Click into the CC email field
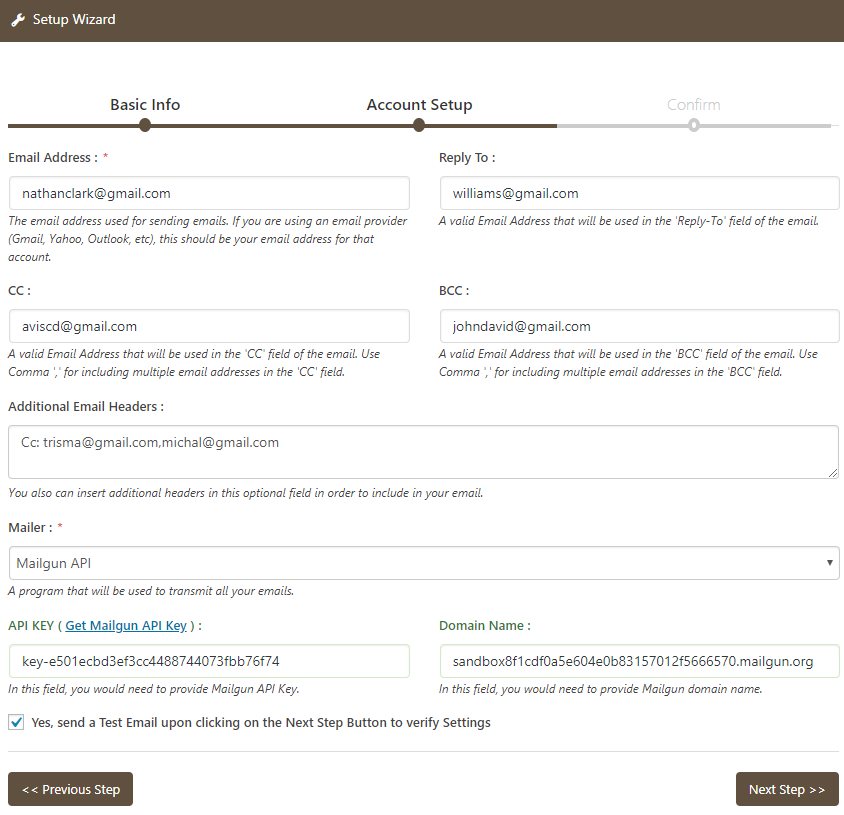The width and height of the screenshot is (844, 815). pyautogui.click(x=209, y=326)
